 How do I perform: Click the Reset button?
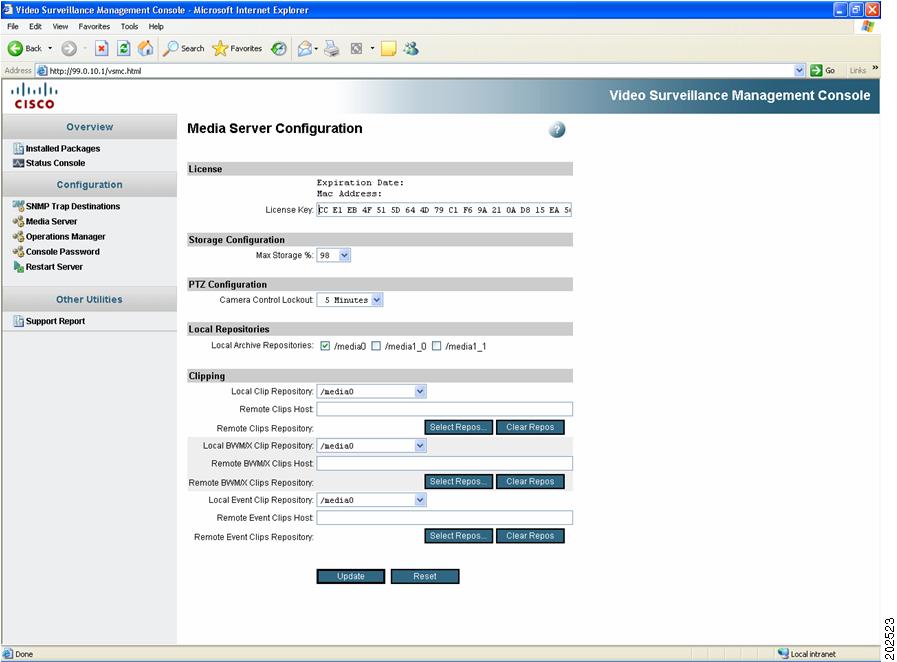coord(425,576)
